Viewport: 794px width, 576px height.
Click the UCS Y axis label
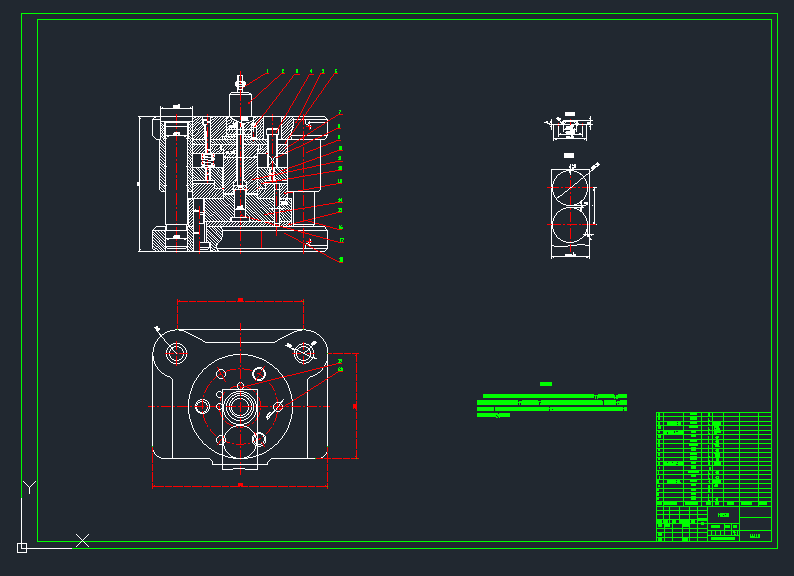click(x=29, y=487)
